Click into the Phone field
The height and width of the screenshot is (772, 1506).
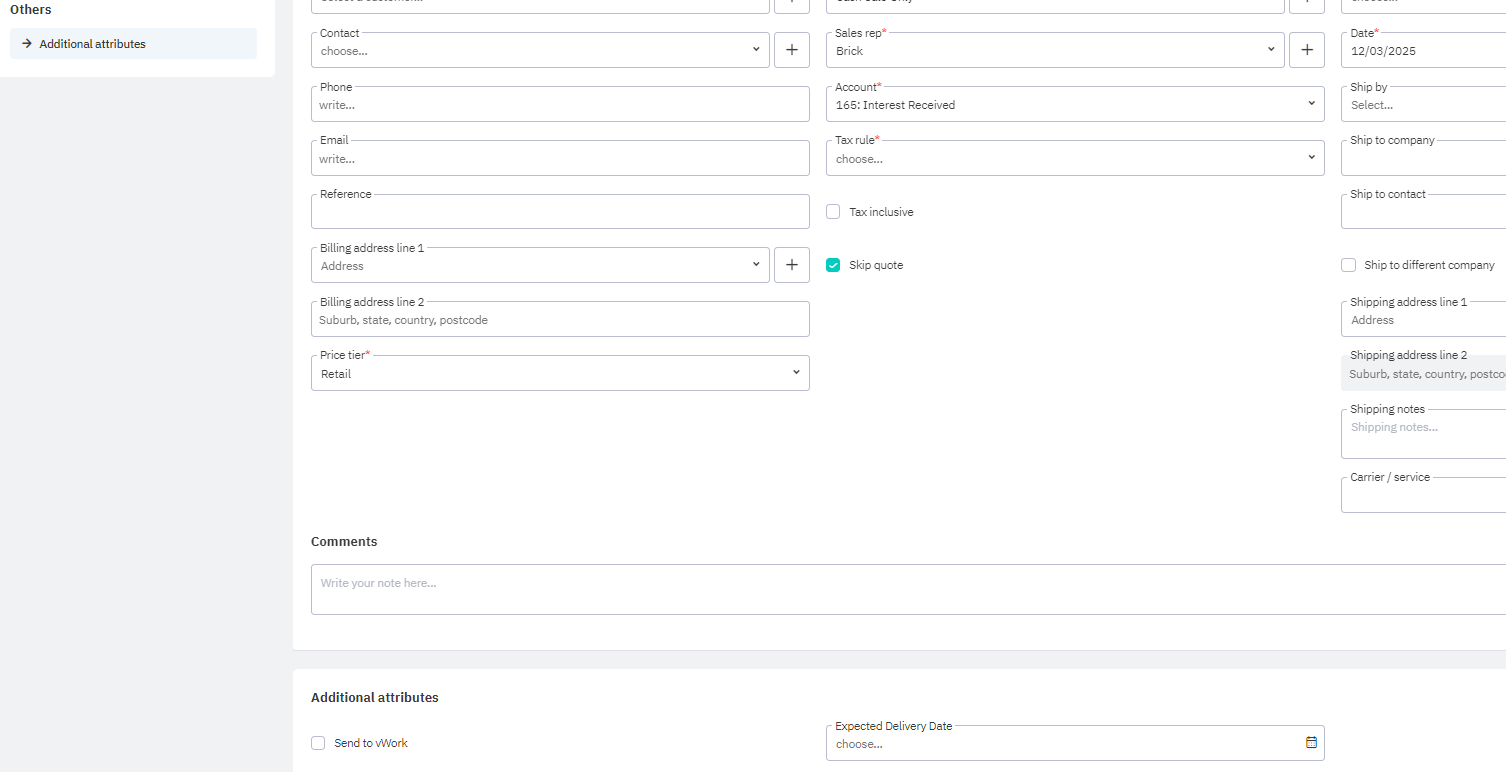pos(560,105)
